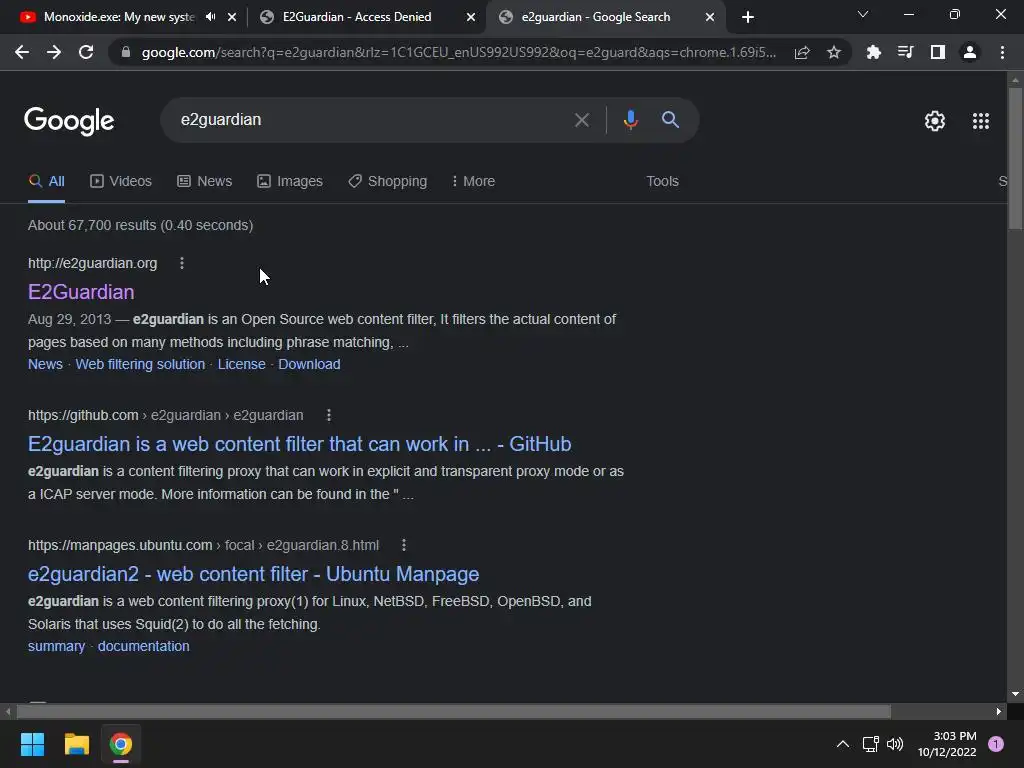Switch to Images results

[290, 182]
